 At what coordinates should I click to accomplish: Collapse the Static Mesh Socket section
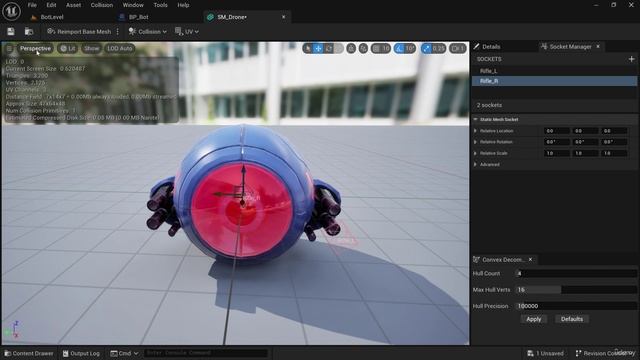[x=476, y=120]
